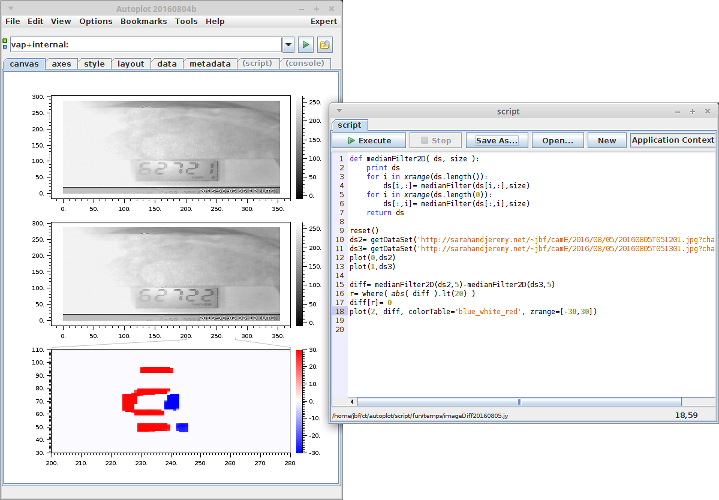Click the vap+internal address input field
The width and height of the screenshot is (719, 500).
click(x=145, y=45)
